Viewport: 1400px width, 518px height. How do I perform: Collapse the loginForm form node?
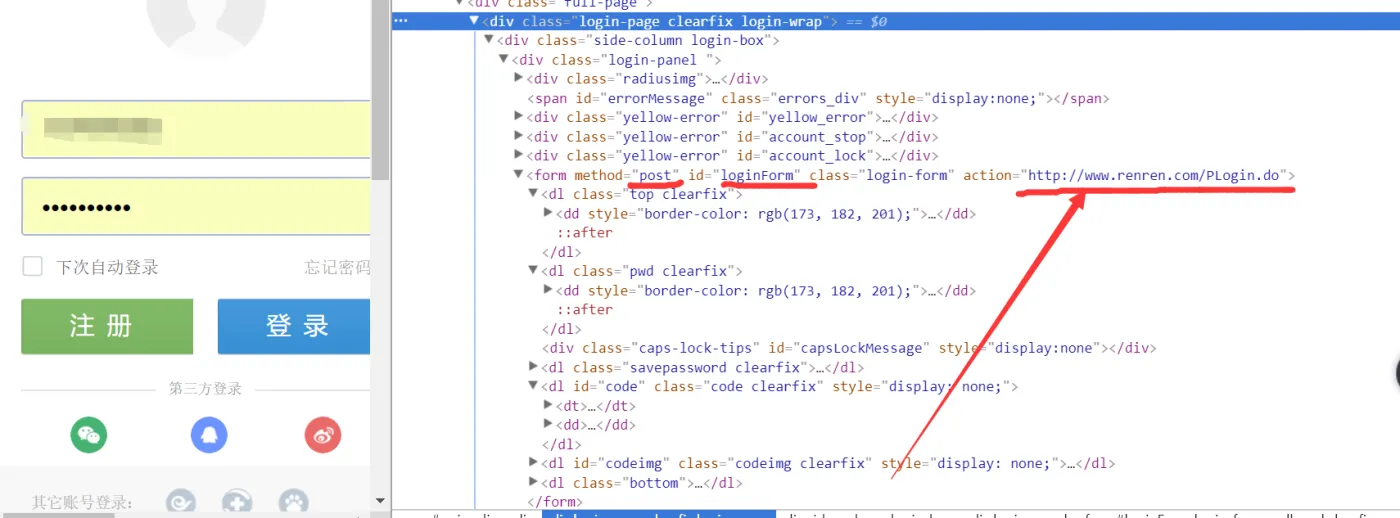coord(518,175)
